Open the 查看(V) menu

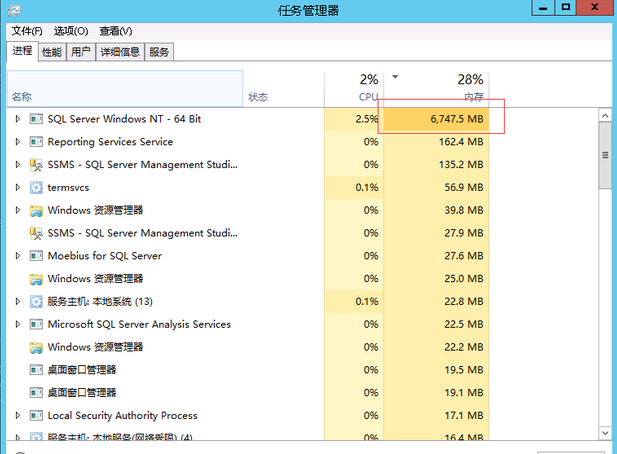pos(115,31)
